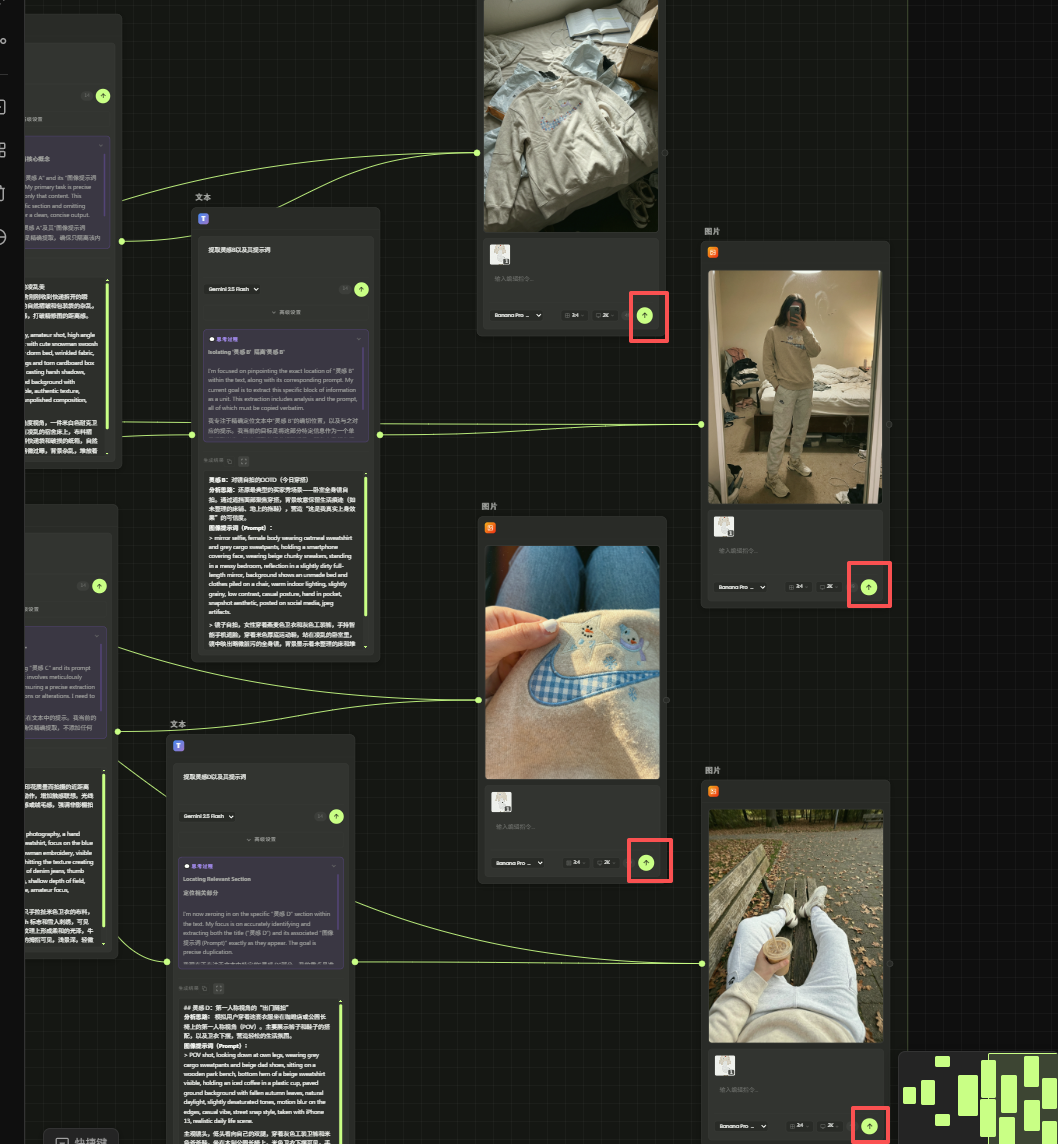Click fullscreen icon above the 灵感B result
The width and height of the screenshot is (1058, 1144).
[244, 461]
